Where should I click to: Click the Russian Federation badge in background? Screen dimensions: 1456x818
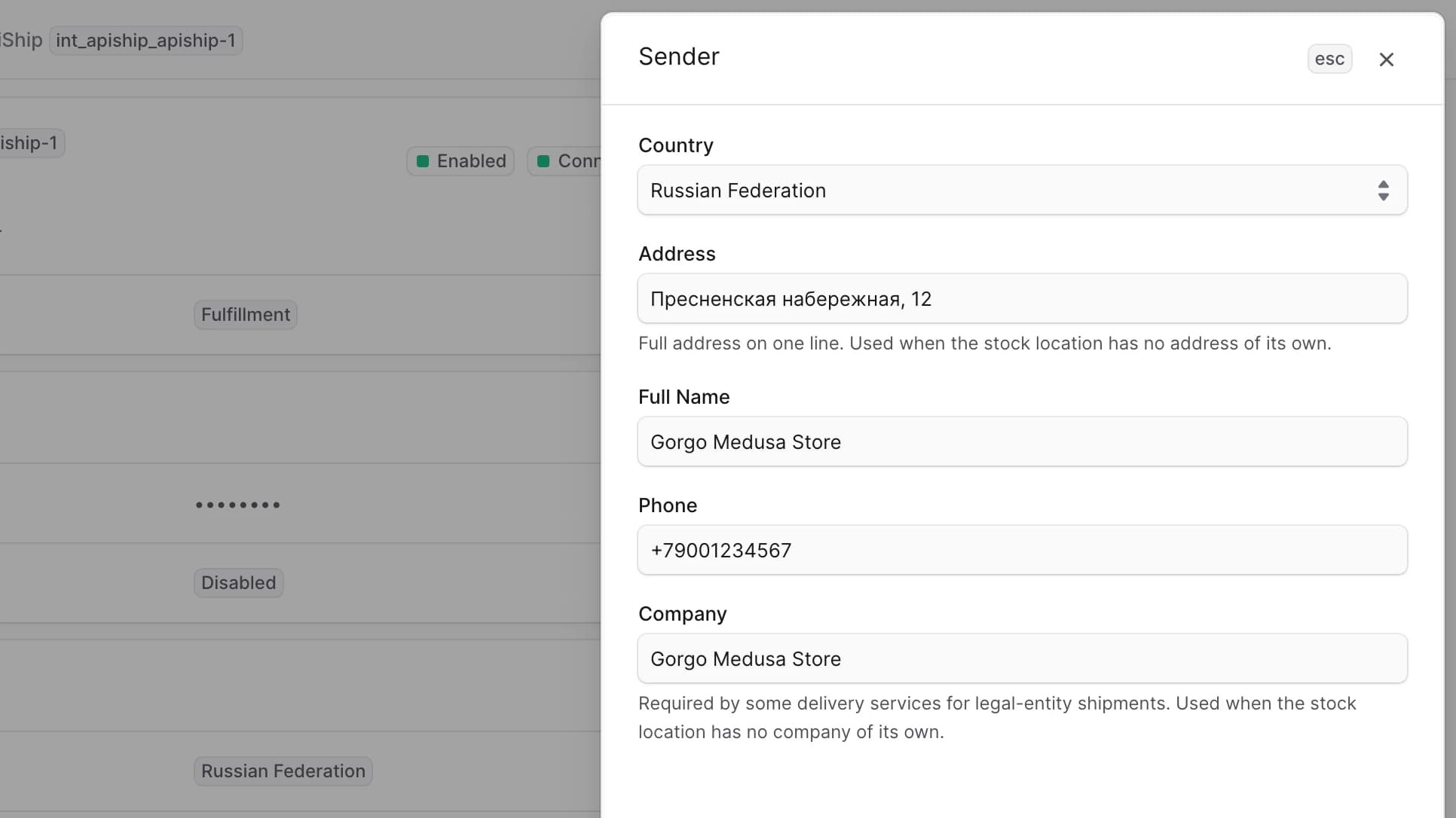pyautogui.click(x=283, y=771)
